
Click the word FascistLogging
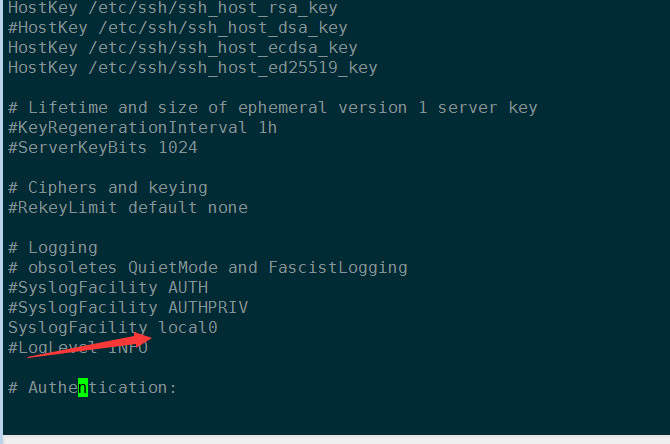tap(338, 268)
